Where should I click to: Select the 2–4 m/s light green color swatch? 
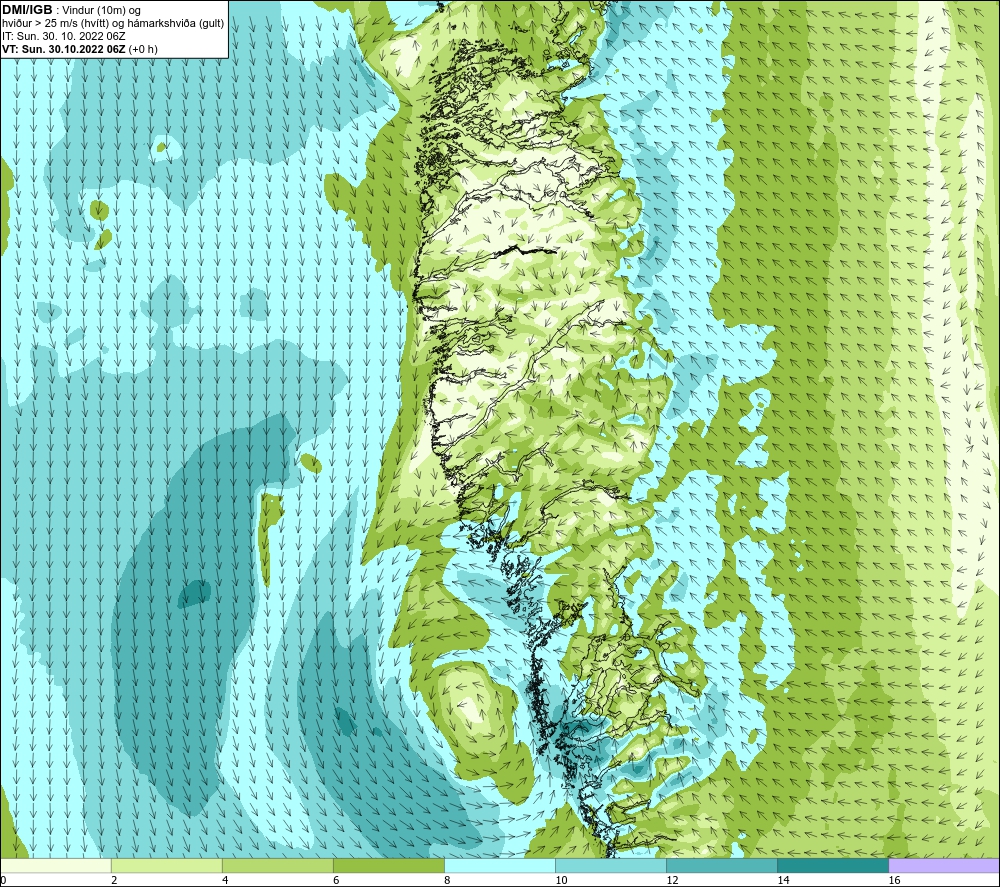click(166, 866)
